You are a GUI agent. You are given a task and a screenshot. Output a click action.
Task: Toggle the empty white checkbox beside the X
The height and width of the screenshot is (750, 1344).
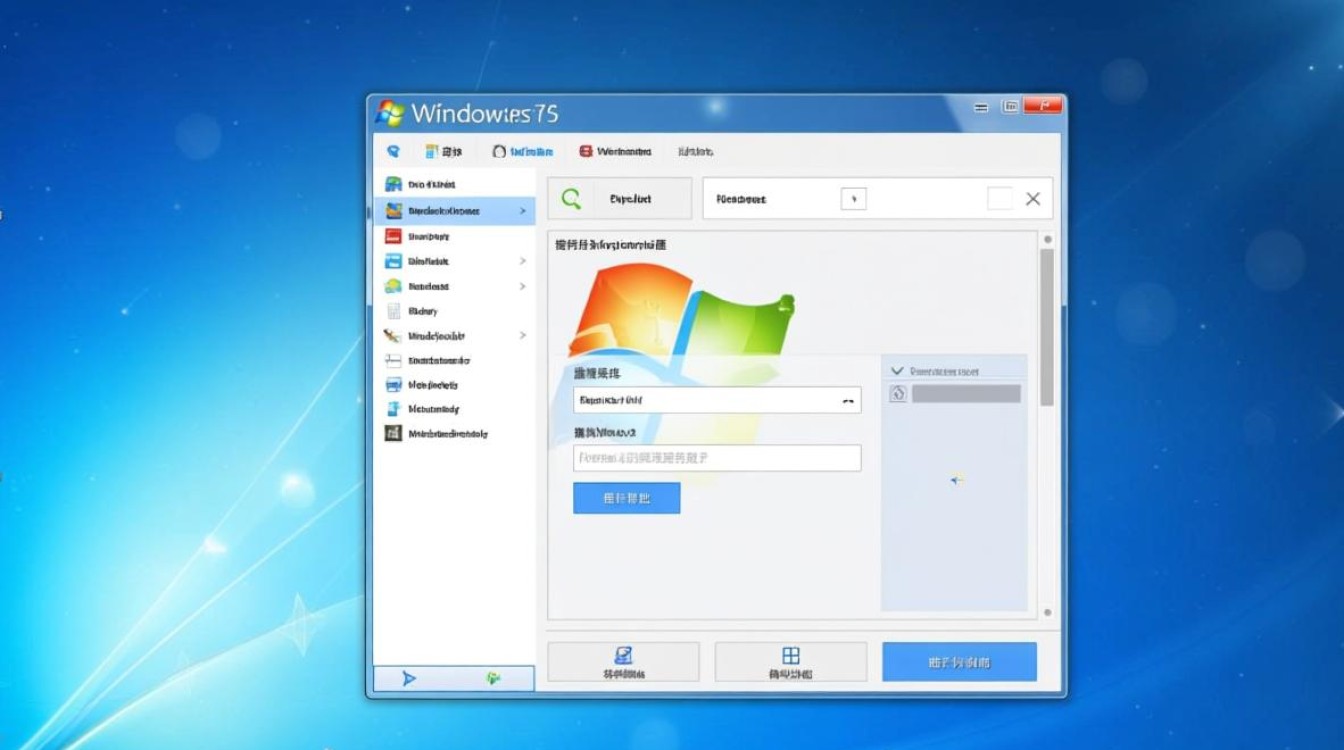coord(999,199)
